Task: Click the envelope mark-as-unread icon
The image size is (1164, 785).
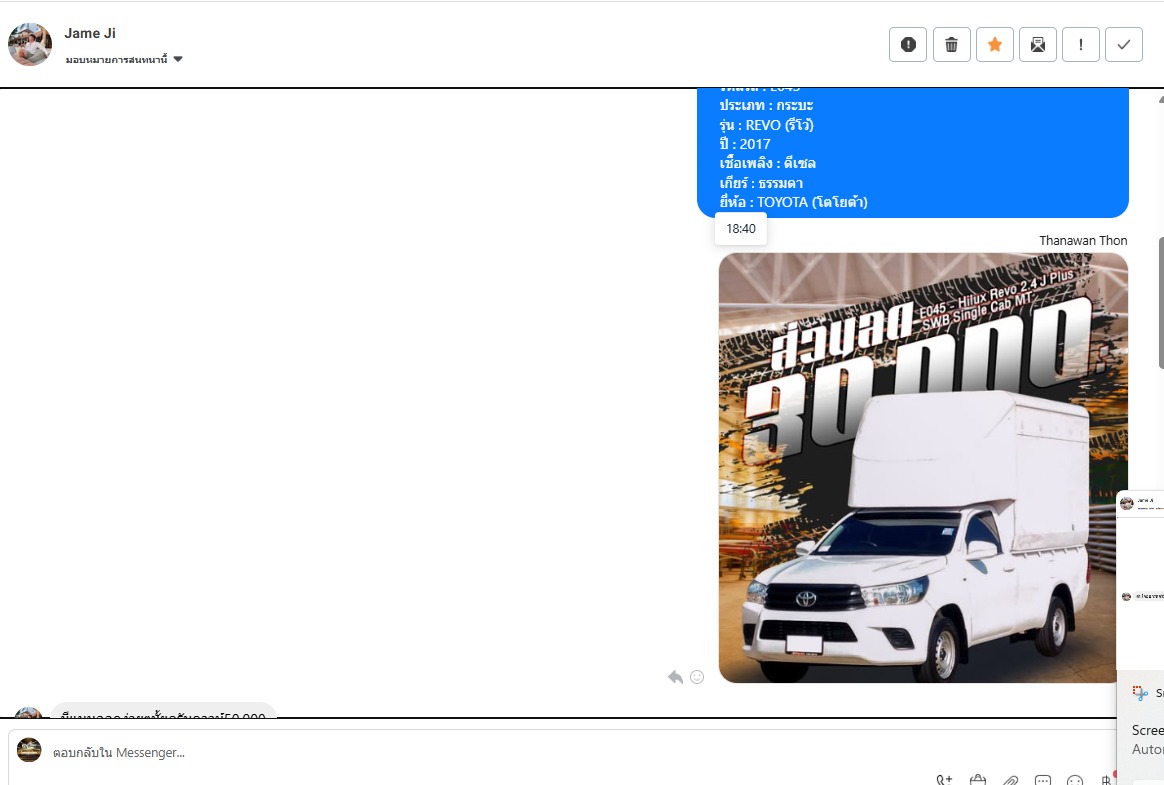Action: 1038,45
